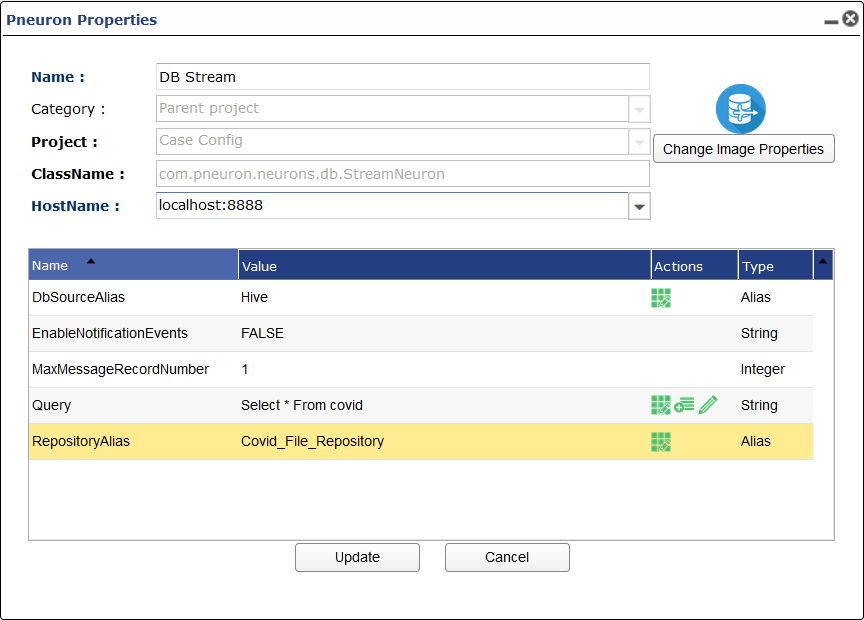Click the Type column header

pos(776,266)
